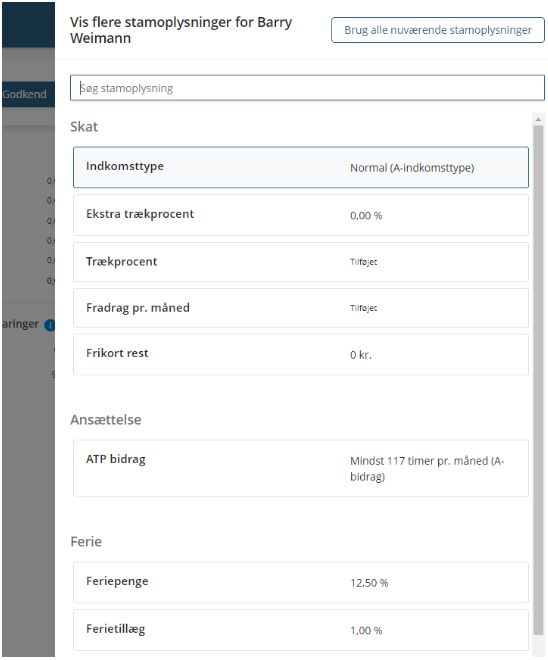Click 'Brug alle nuværende stamoplysninger' button

(x=438, y=30)
